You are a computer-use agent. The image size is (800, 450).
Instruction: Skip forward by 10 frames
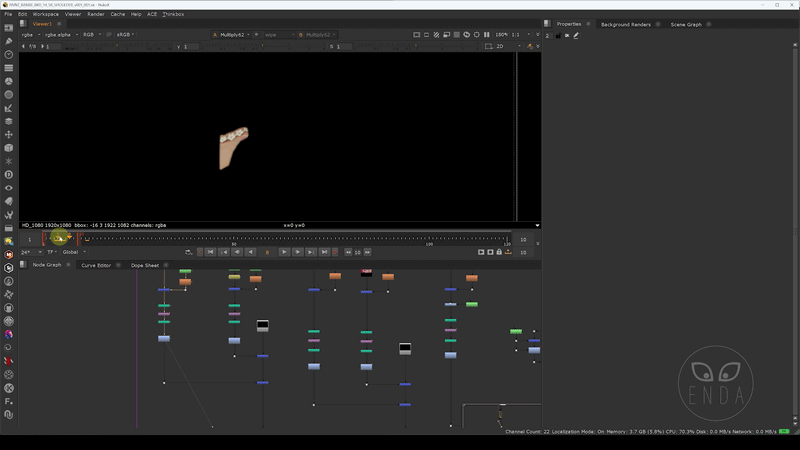(367, 252)
